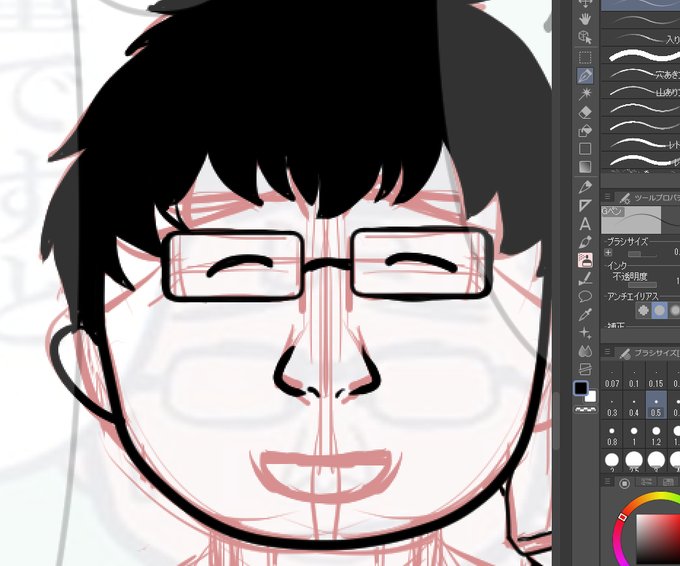Select the stacked-layers tool above color swatches
The height and width of the screenshot is (566, 680).
(585, 369)
